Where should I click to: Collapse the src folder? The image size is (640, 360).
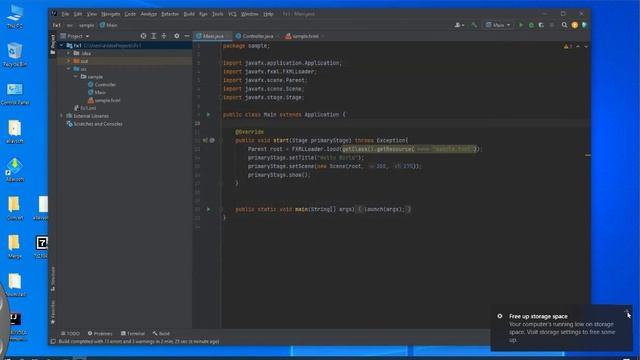(x=69, y=69)
